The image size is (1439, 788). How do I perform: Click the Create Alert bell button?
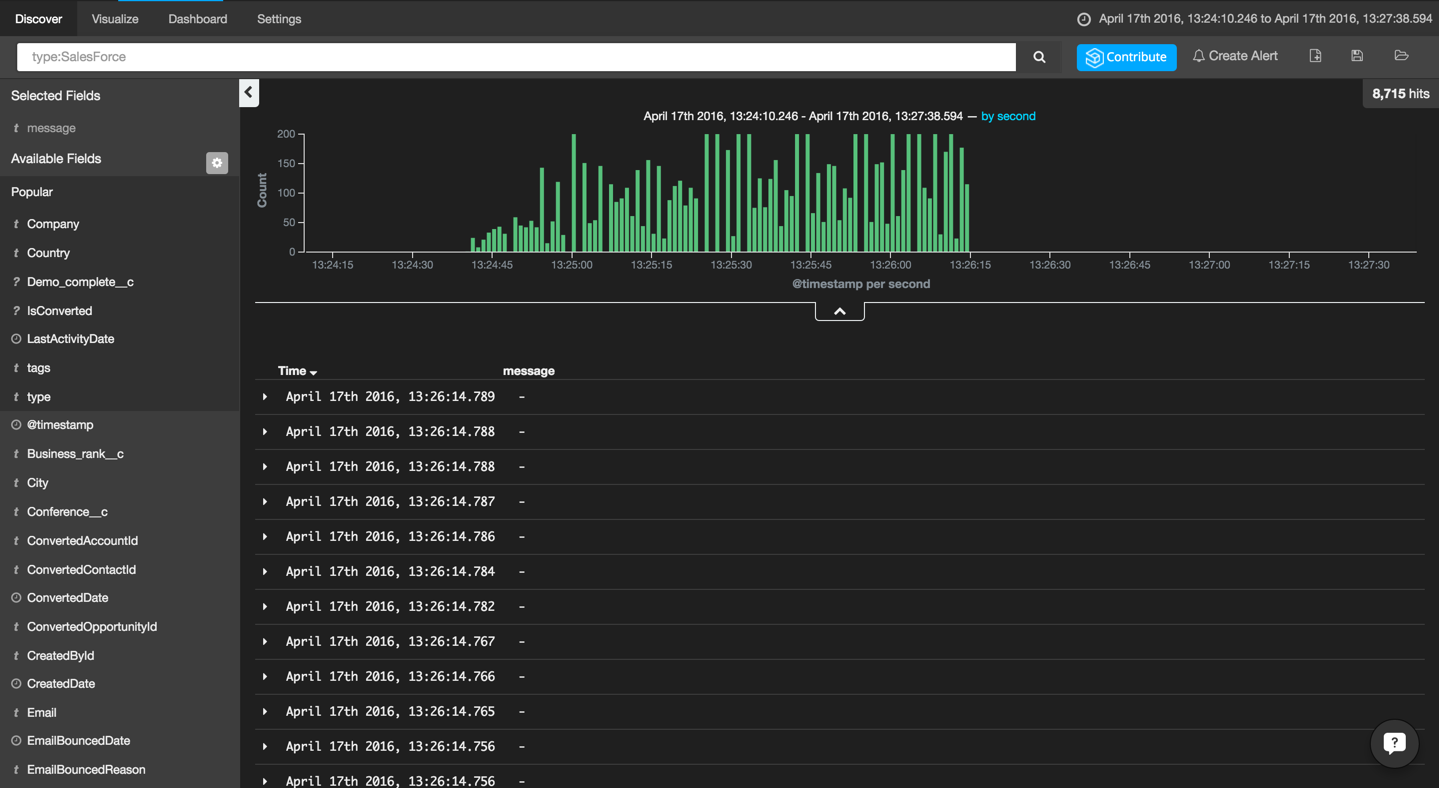point(1235,56)
